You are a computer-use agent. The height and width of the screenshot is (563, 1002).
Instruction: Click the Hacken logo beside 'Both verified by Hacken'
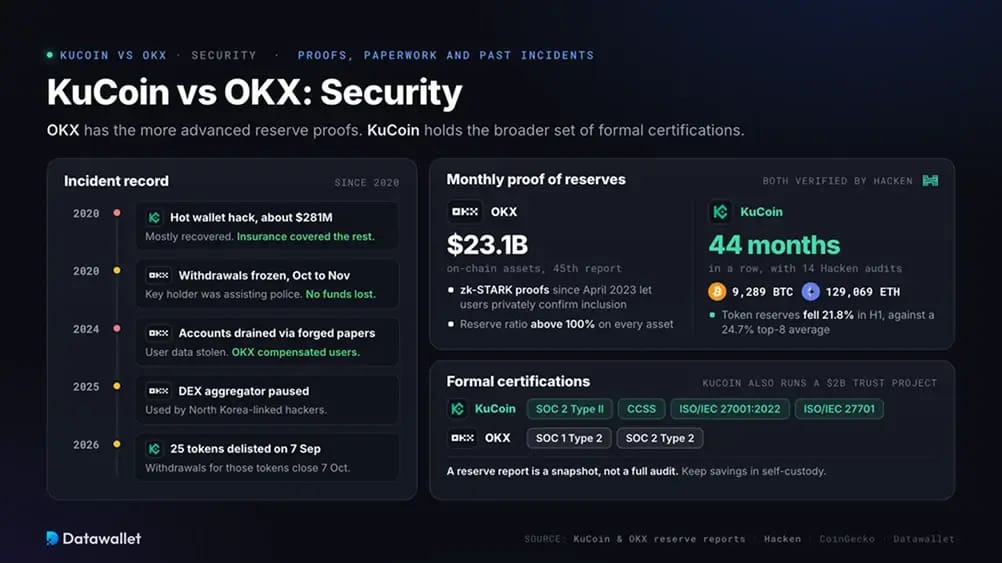[930, 181]
